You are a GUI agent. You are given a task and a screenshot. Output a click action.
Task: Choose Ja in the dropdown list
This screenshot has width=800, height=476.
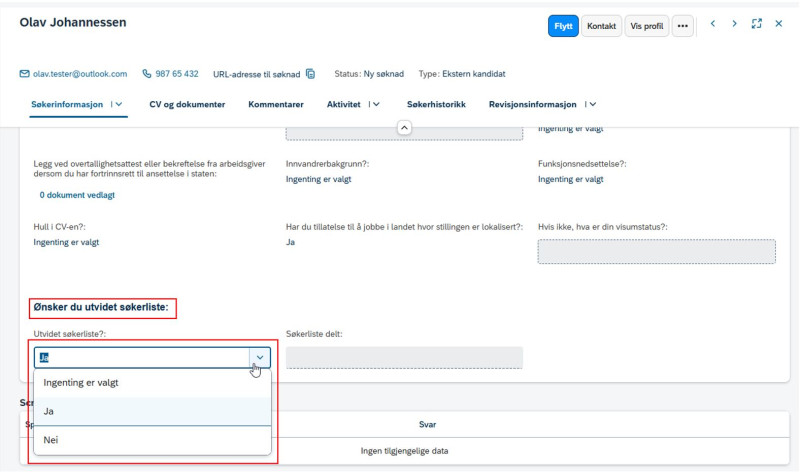click(152, 411)
